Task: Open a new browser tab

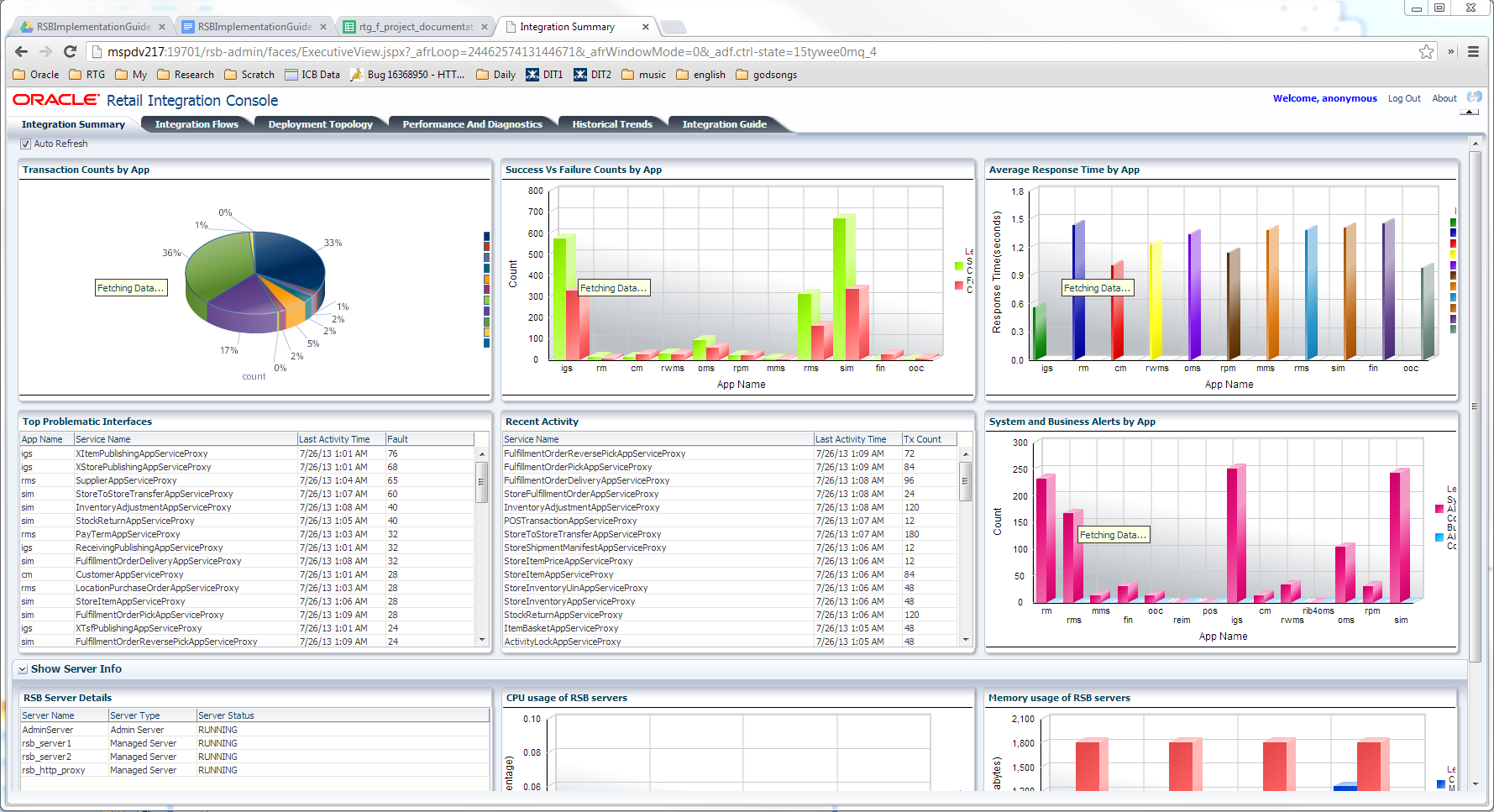Action: point(674,27)
